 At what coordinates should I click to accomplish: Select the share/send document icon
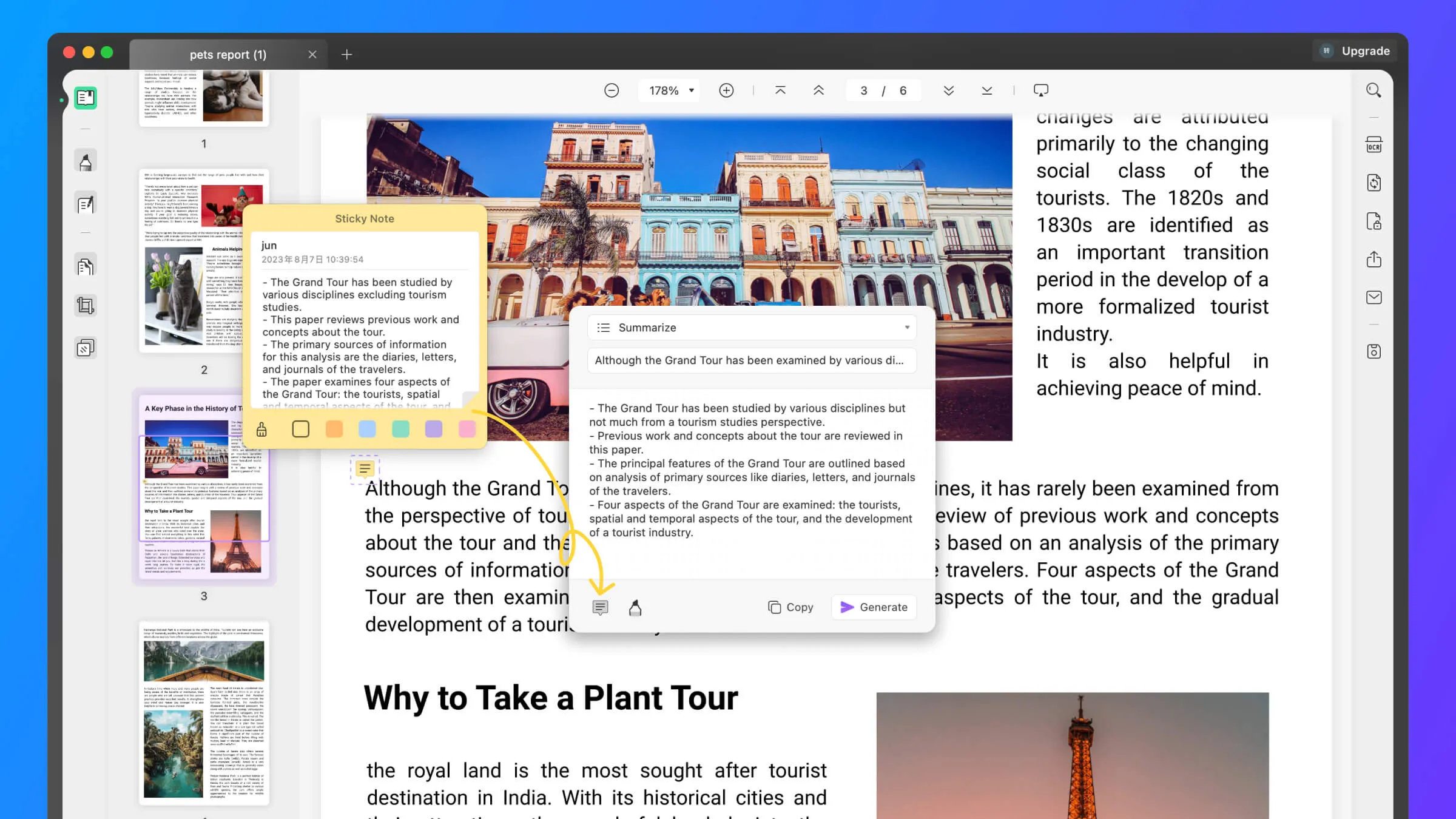tap(1373, 259)
